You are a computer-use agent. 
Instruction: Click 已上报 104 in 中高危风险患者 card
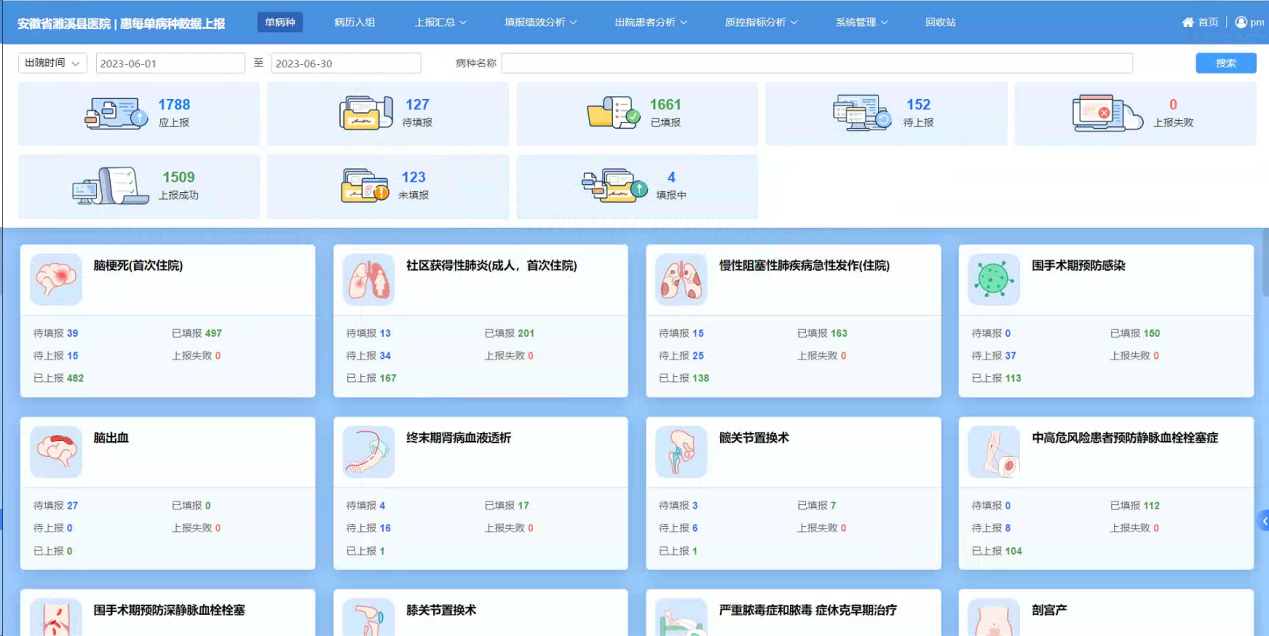click(997, 551)
